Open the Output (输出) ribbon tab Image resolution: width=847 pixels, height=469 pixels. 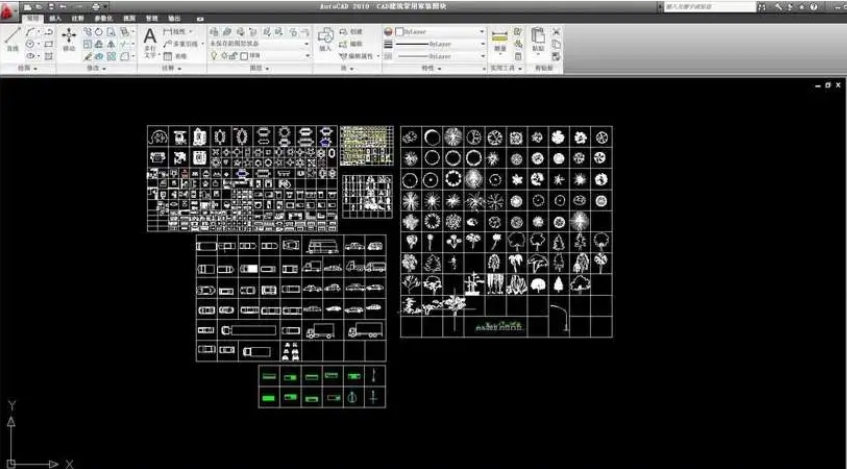(x=174, y=18)
